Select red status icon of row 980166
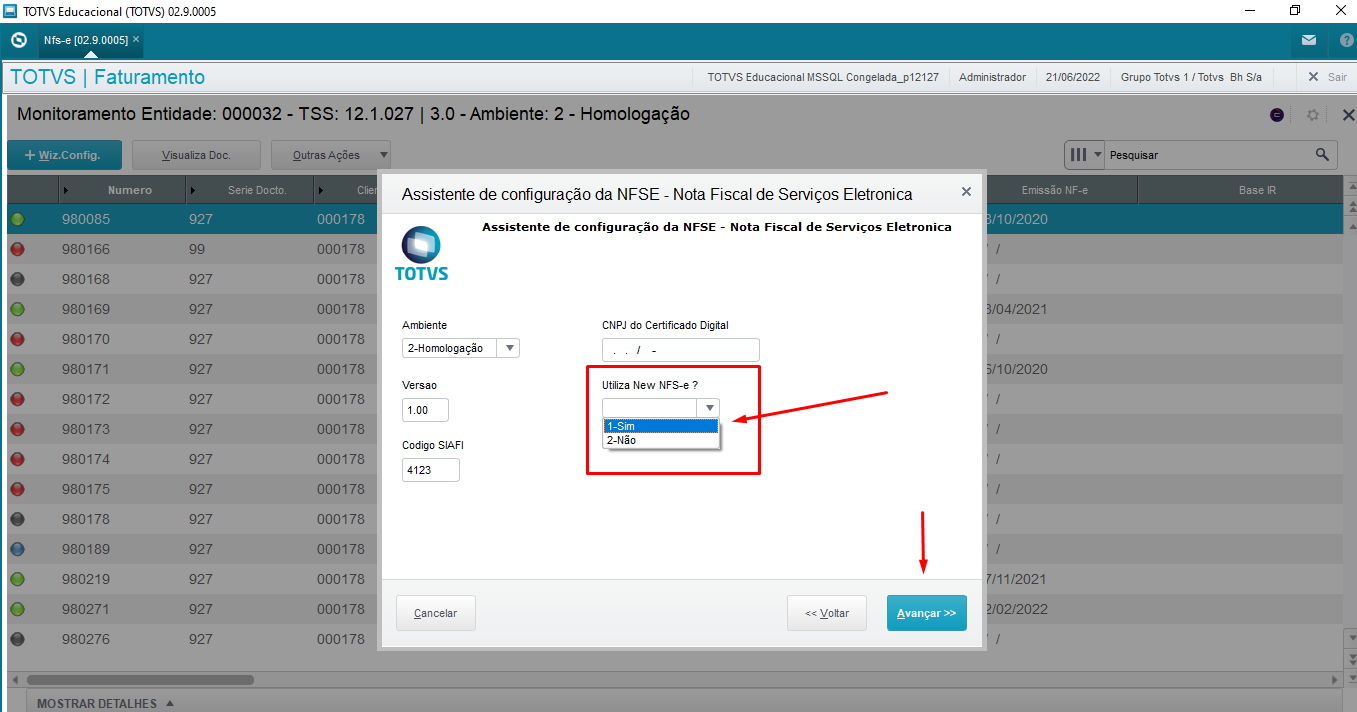1357x712 pixels. click(18, 249)
